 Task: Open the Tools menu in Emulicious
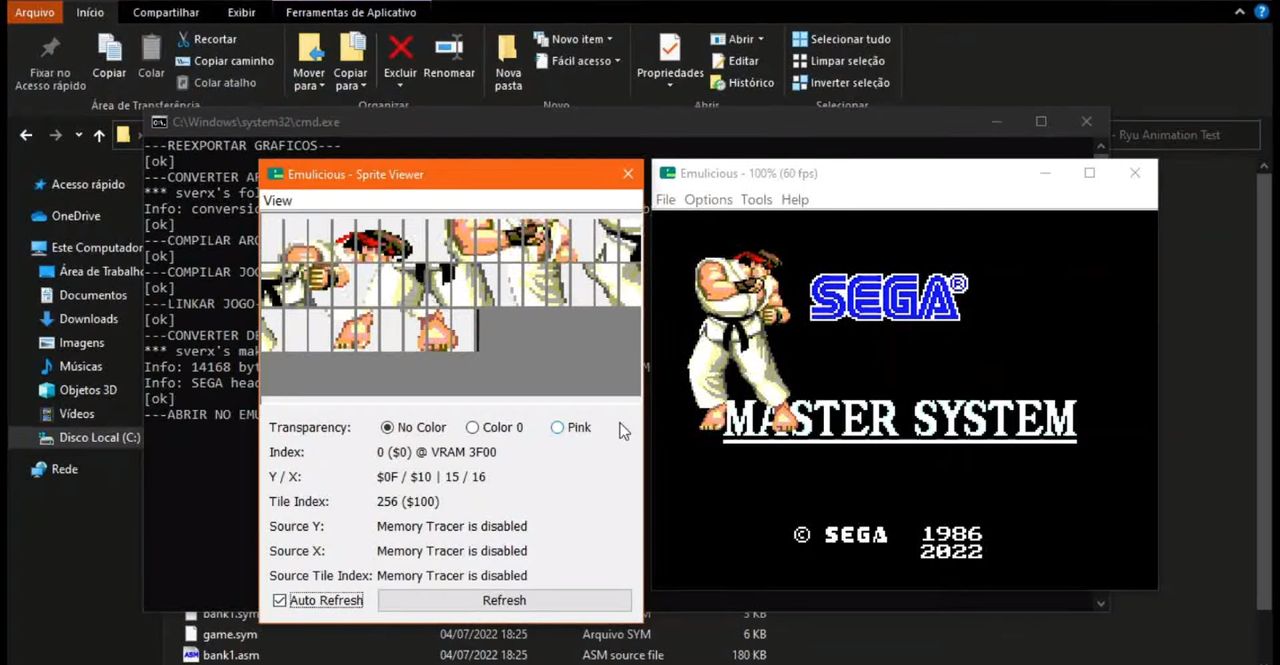756,200
